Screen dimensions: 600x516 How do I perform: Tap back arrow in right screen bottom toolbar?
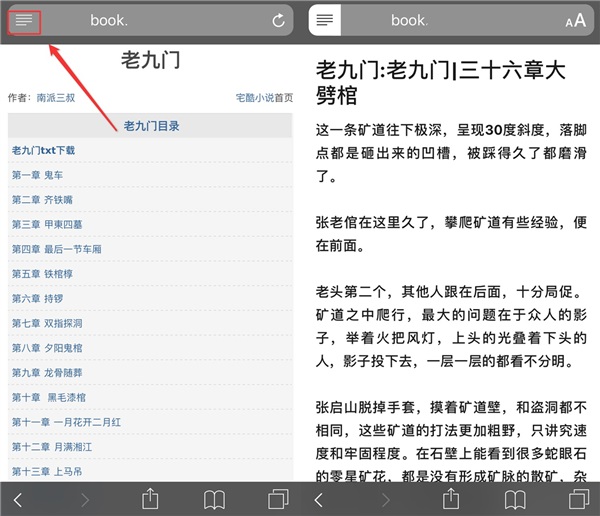318,500
